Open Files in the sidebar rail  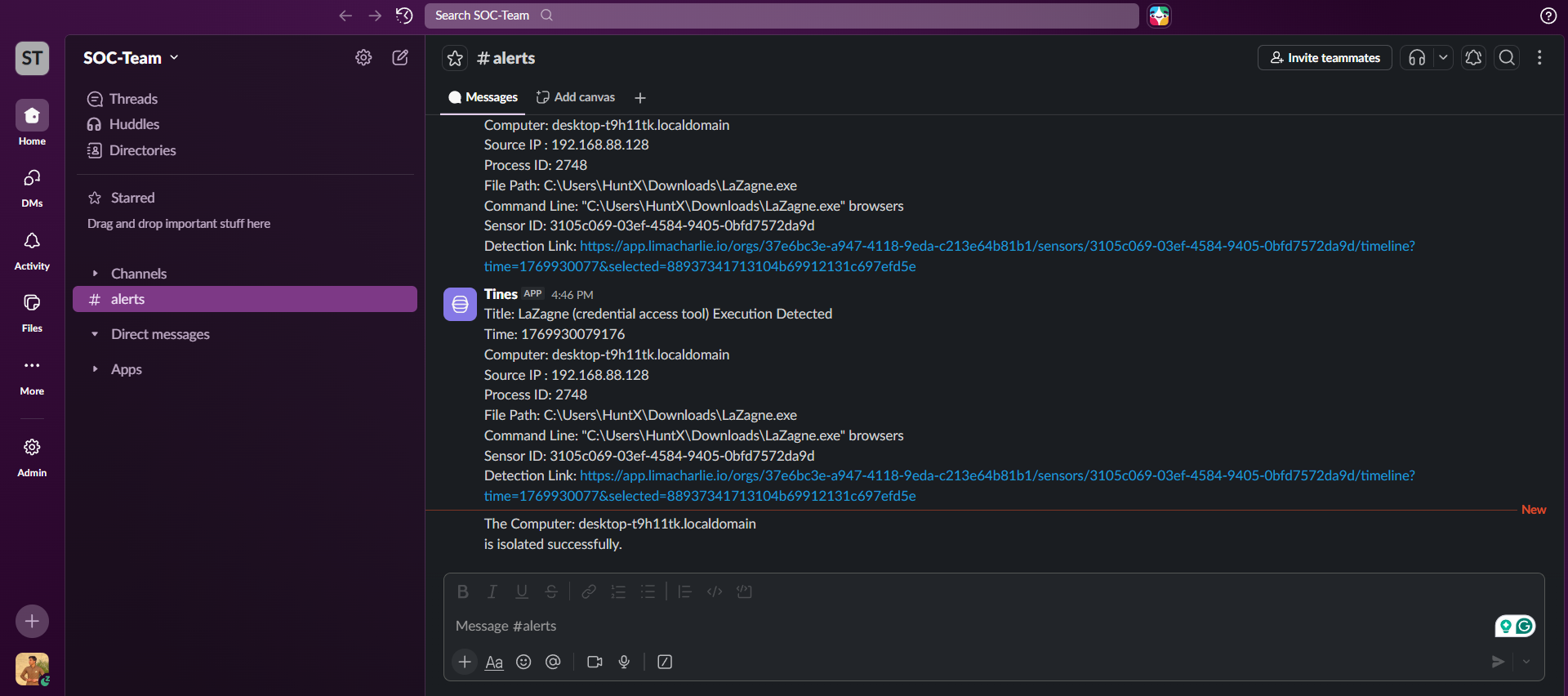point(32,312)
